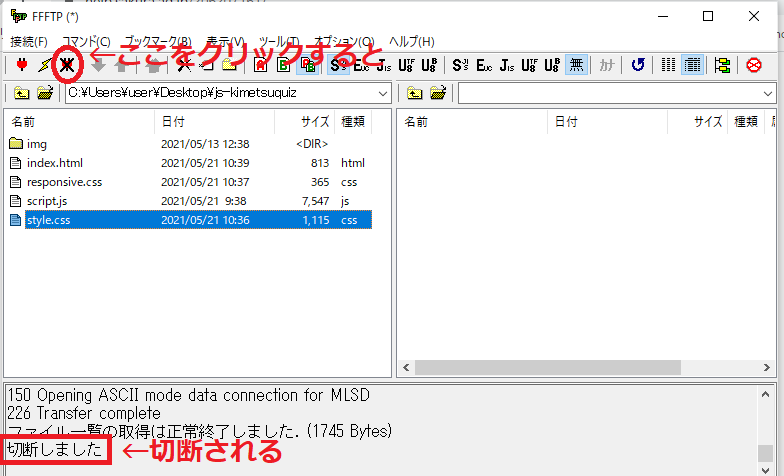Switch to details view icon
Viewport: 784px width, 476px height.
click(x=692, y=64)
